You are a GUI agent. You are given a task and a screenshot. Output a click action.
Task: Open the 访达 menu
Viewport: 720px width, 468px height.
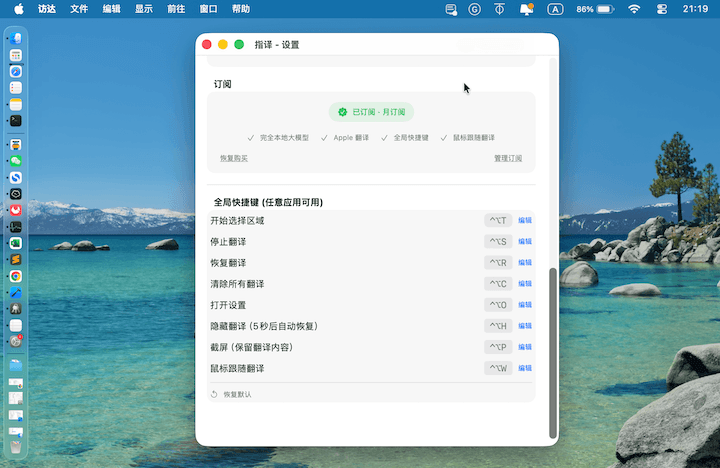[x=47, y=9]
